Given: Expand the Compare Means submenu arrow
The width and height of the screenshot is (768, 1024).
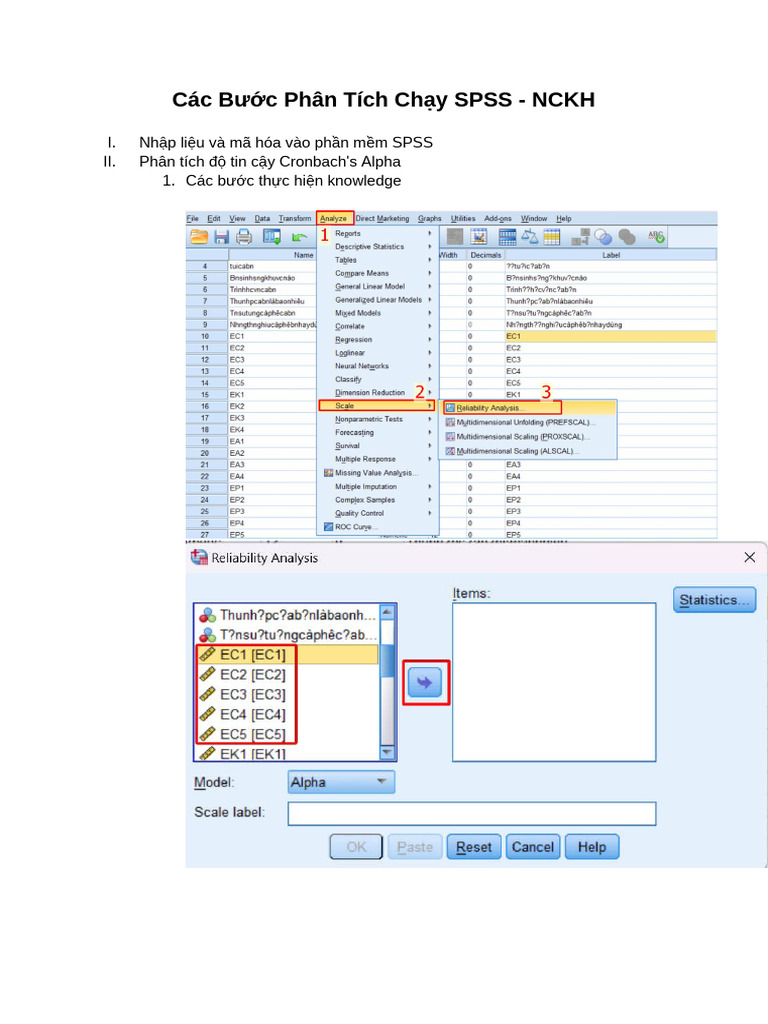Looking at the screenshot, I should pos(430,273).
